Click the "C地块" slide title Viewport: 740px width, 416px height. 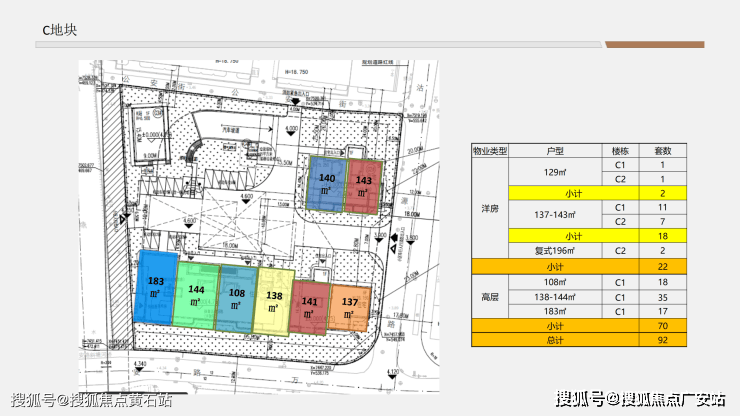coord(59,30)
